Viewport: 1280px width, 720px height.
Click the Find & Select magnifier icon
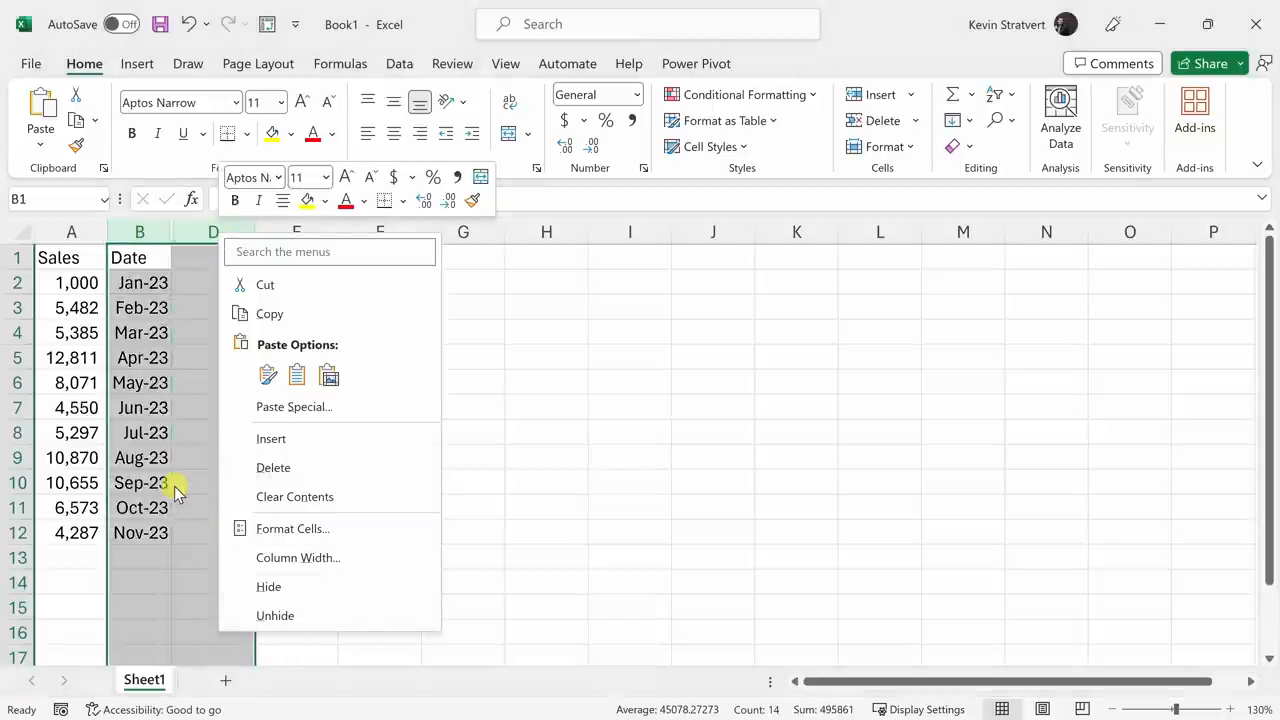[994, 120]
